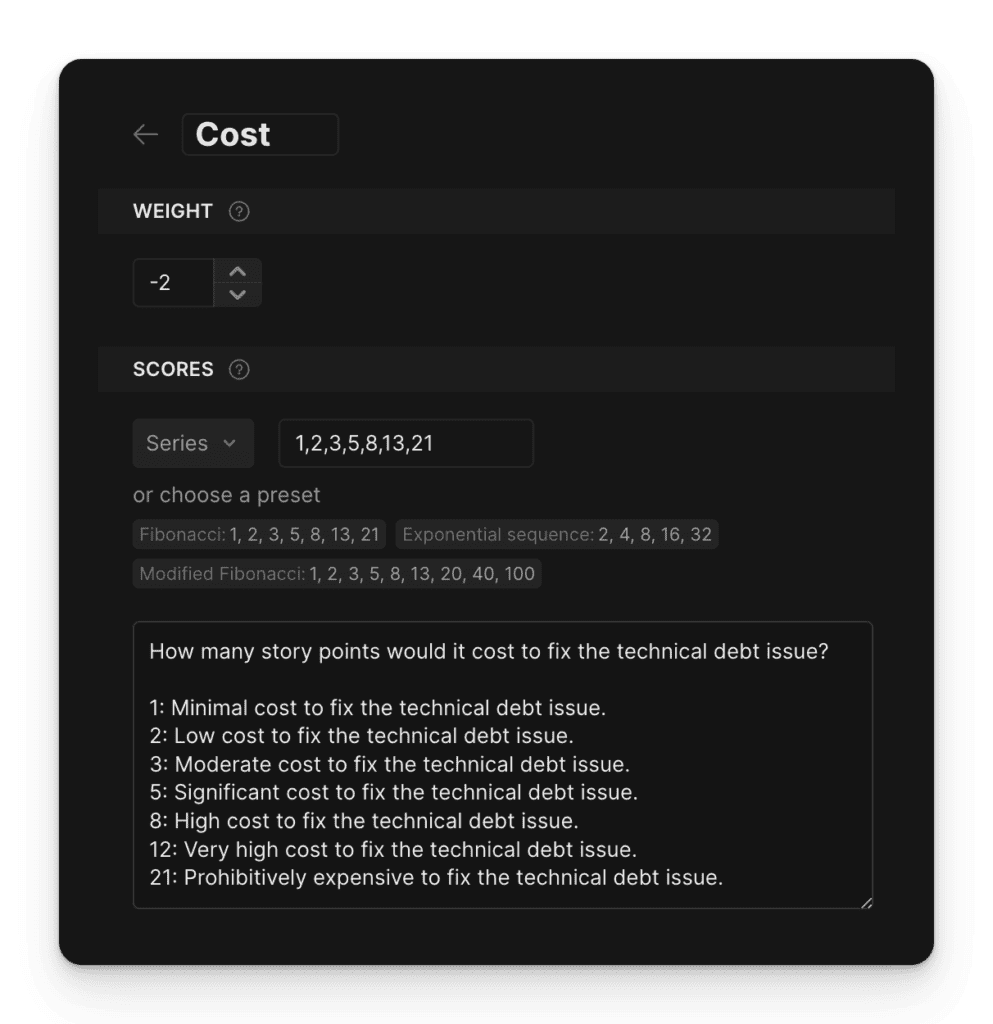Viewport: 993px width, 1024px height.
Task: Place cursor on the "12: Very high cost" line
Action: 393,850
